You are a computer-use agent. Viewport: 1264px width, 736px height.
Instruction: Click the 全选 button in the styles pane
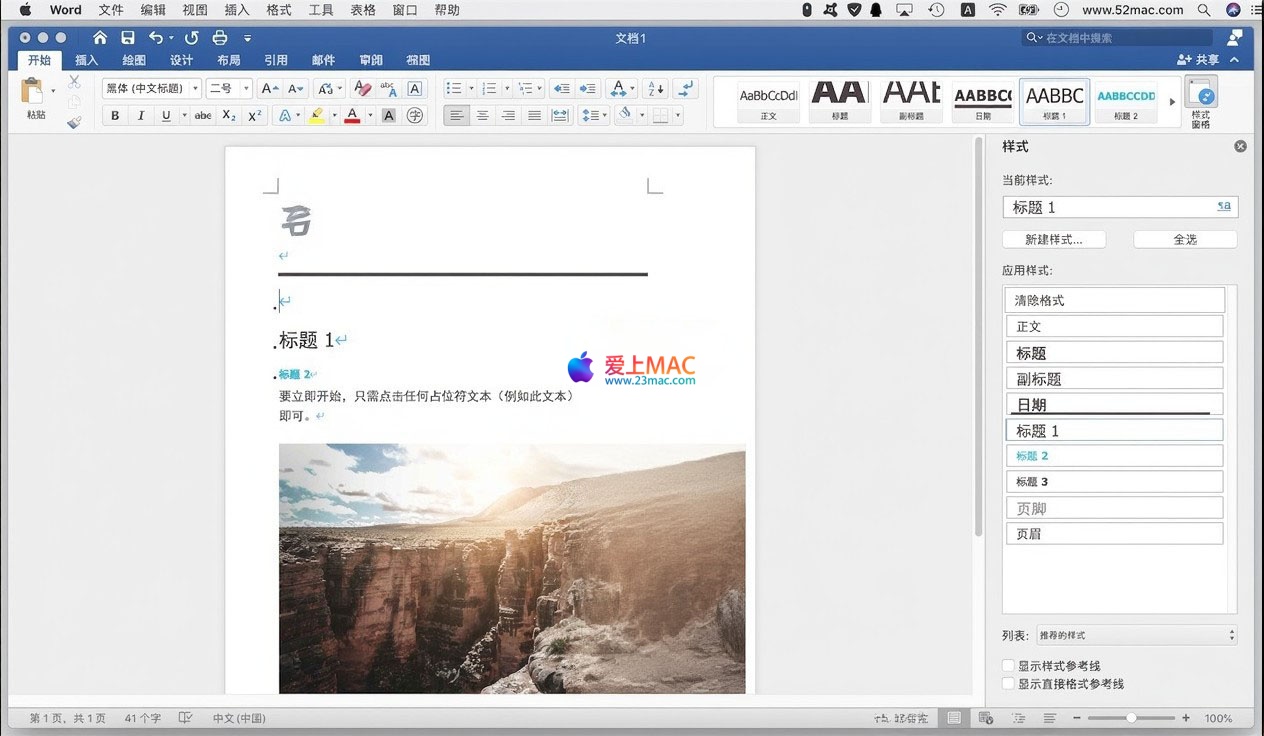(x=1185, y=240)
